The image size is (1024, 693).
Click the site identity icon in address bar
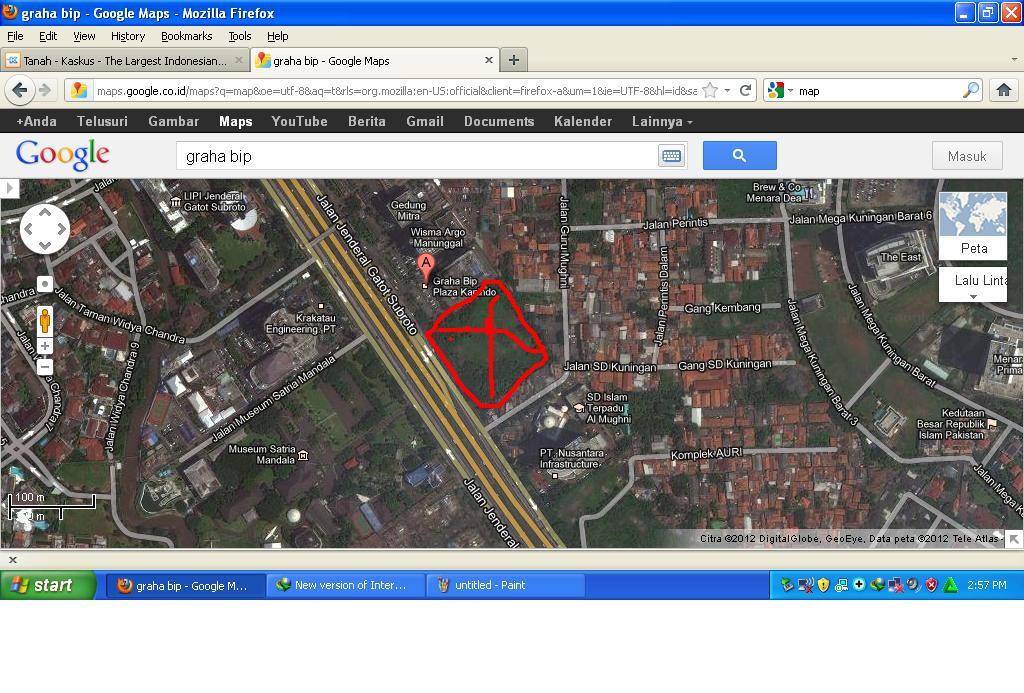(79, 90)
